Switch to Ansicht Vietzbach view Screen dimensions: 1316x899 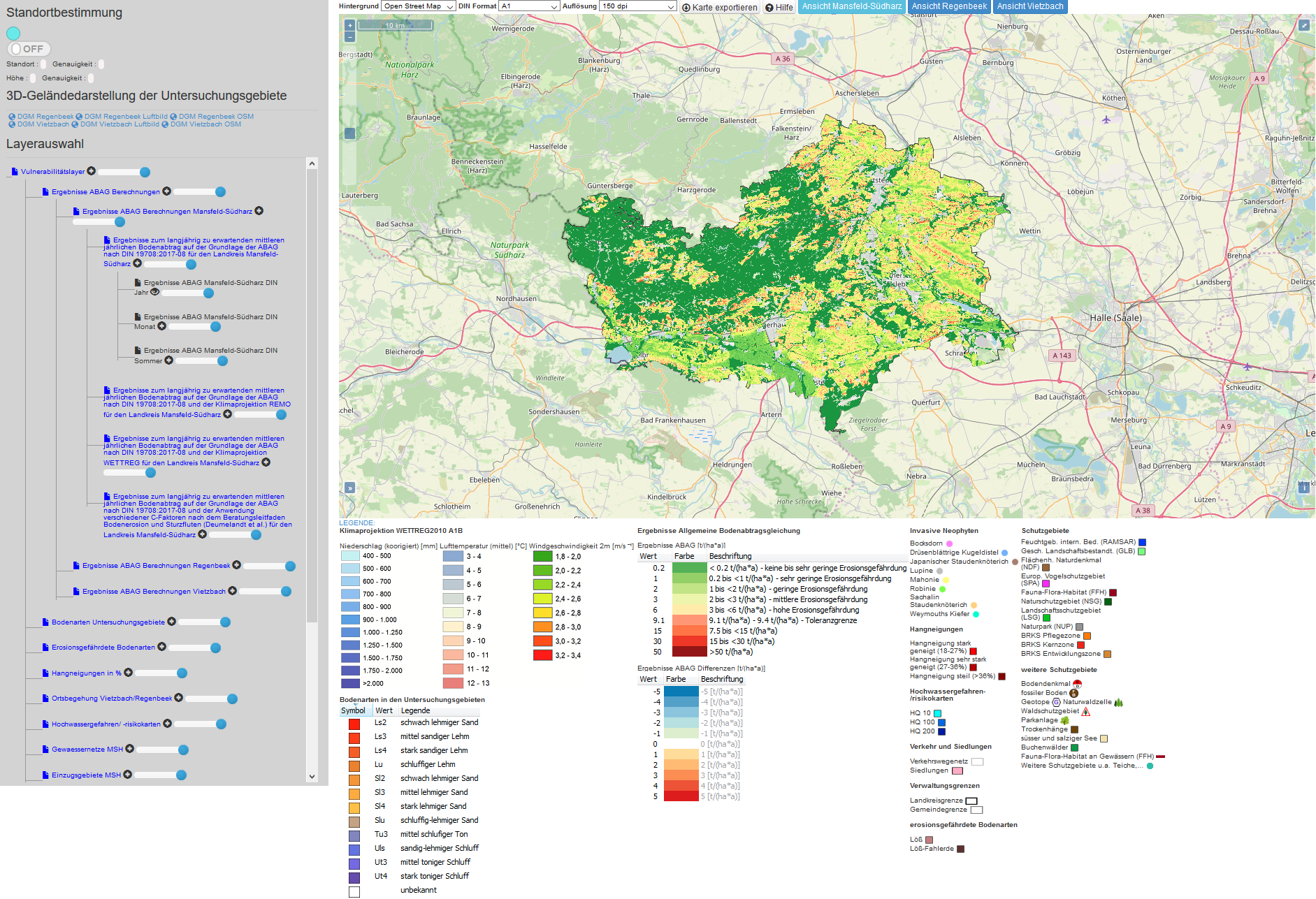tap(1030, 6)
